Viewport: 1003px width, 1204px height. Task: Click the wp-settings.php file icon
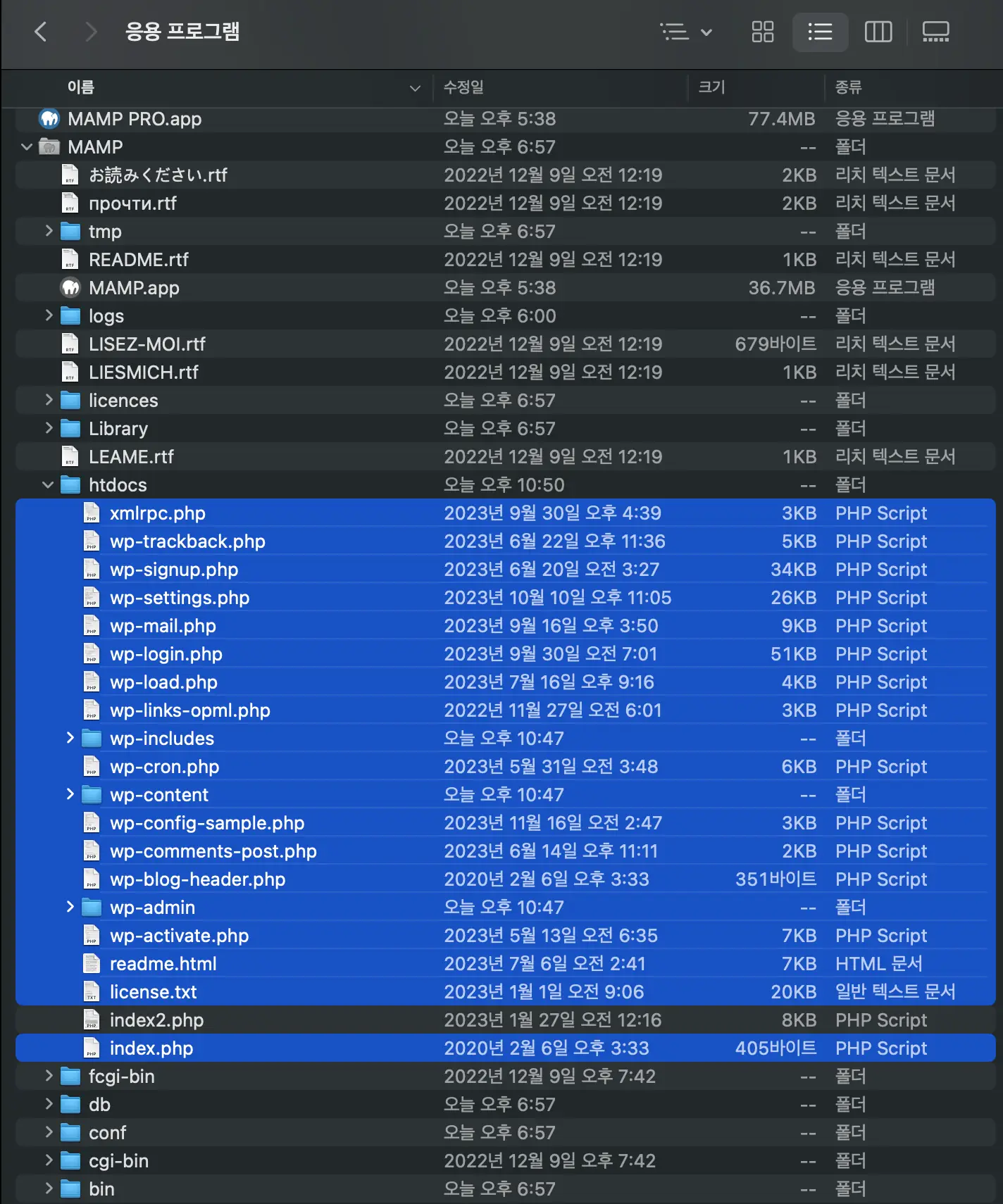(91, 598)
